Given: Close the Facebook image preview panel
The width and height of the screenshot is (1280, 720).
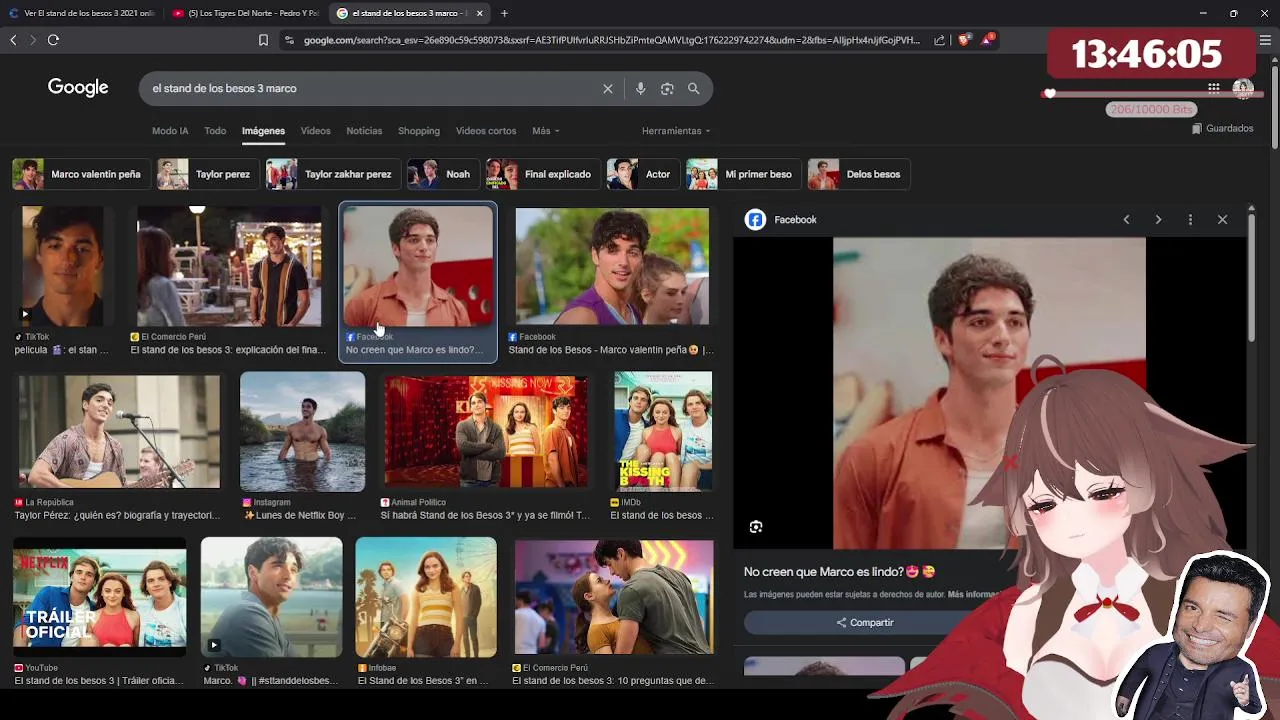Looking at the screenshot, I should [1222, 219].
